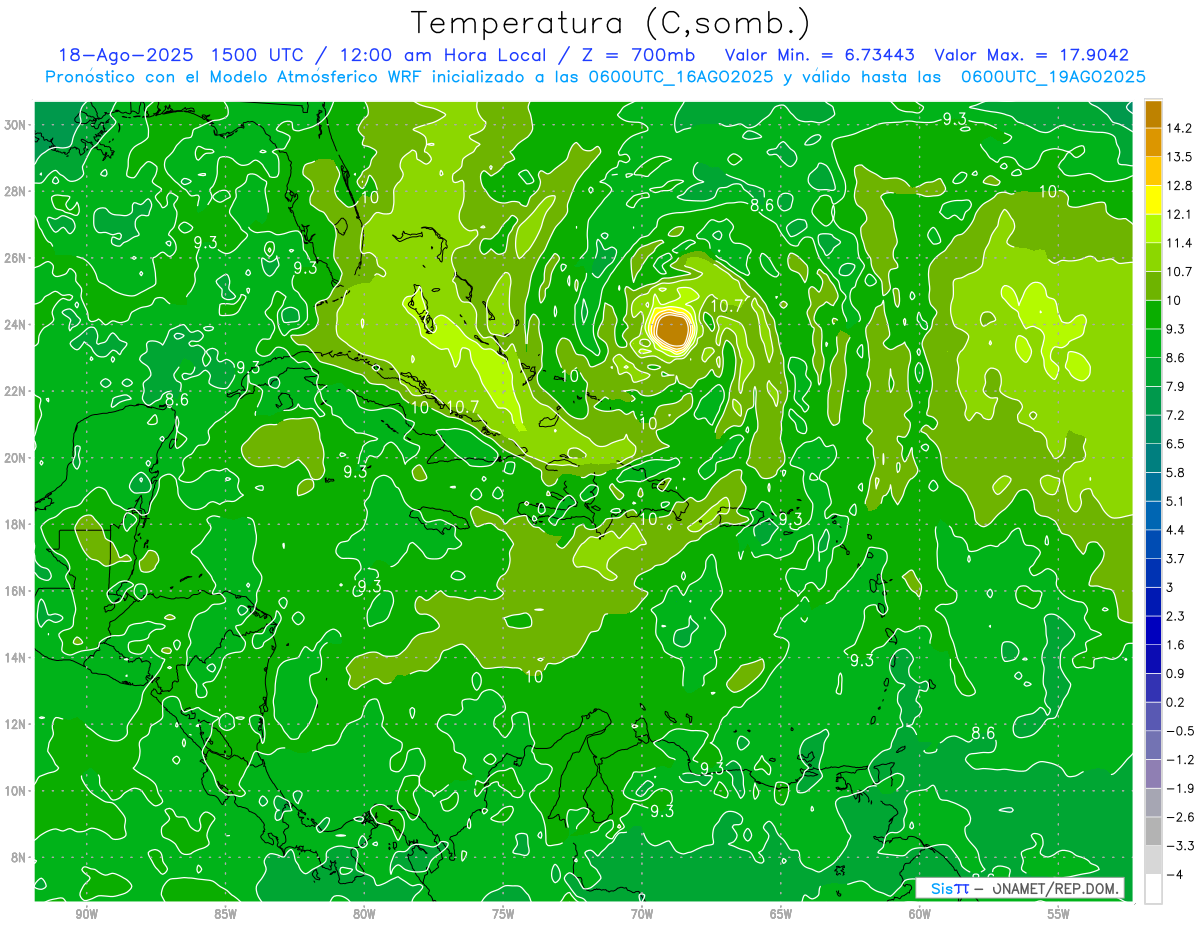Click 'Valor Max. = 17.9042' text
1200x927 pixels.
[x=1031, y=55]
